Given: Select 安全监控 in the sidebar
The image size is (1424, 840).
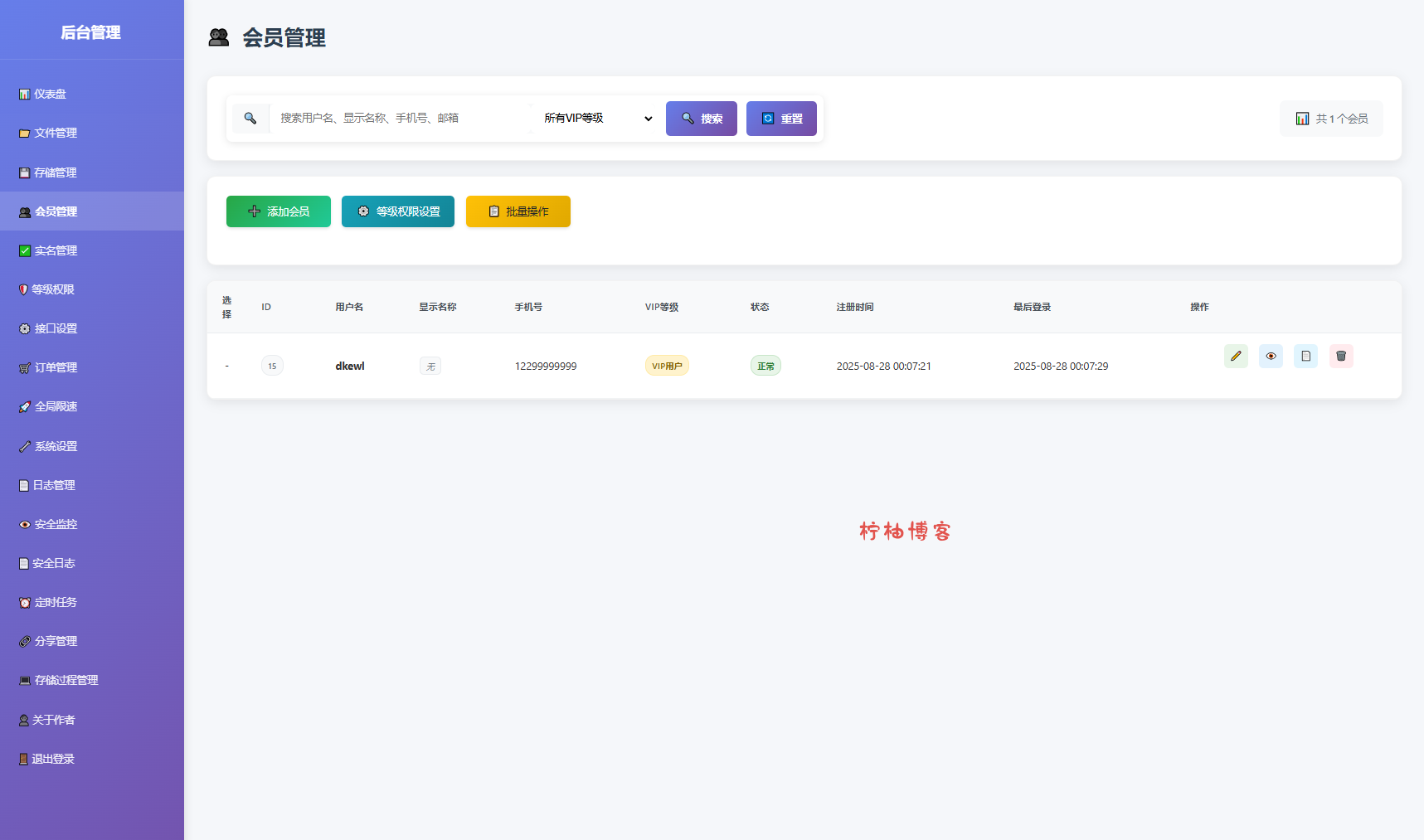Looking at the screenshot, I should 55,525.
